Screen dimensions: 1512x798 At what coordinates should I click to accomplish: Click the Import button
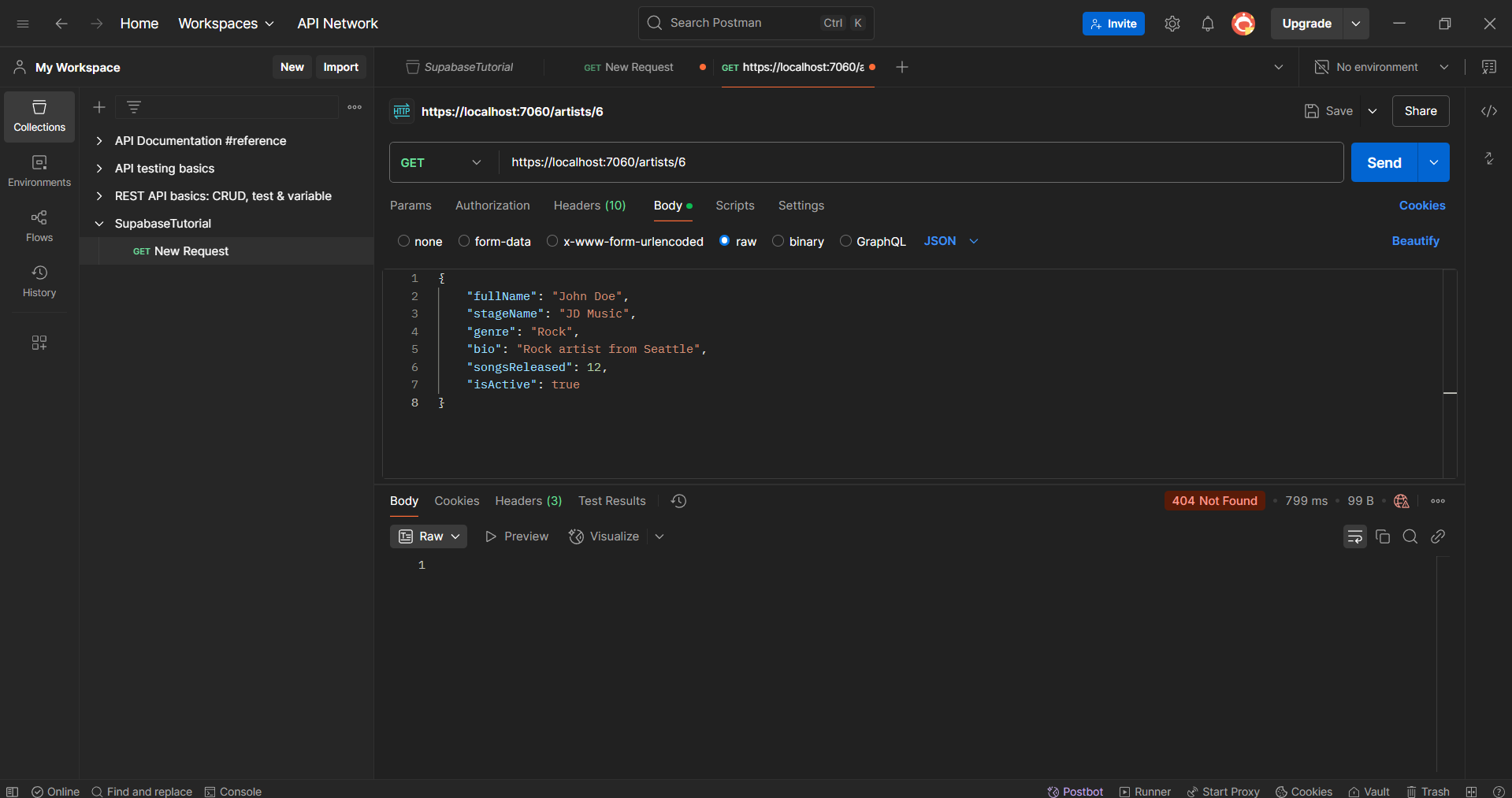[x=340, y=67]
